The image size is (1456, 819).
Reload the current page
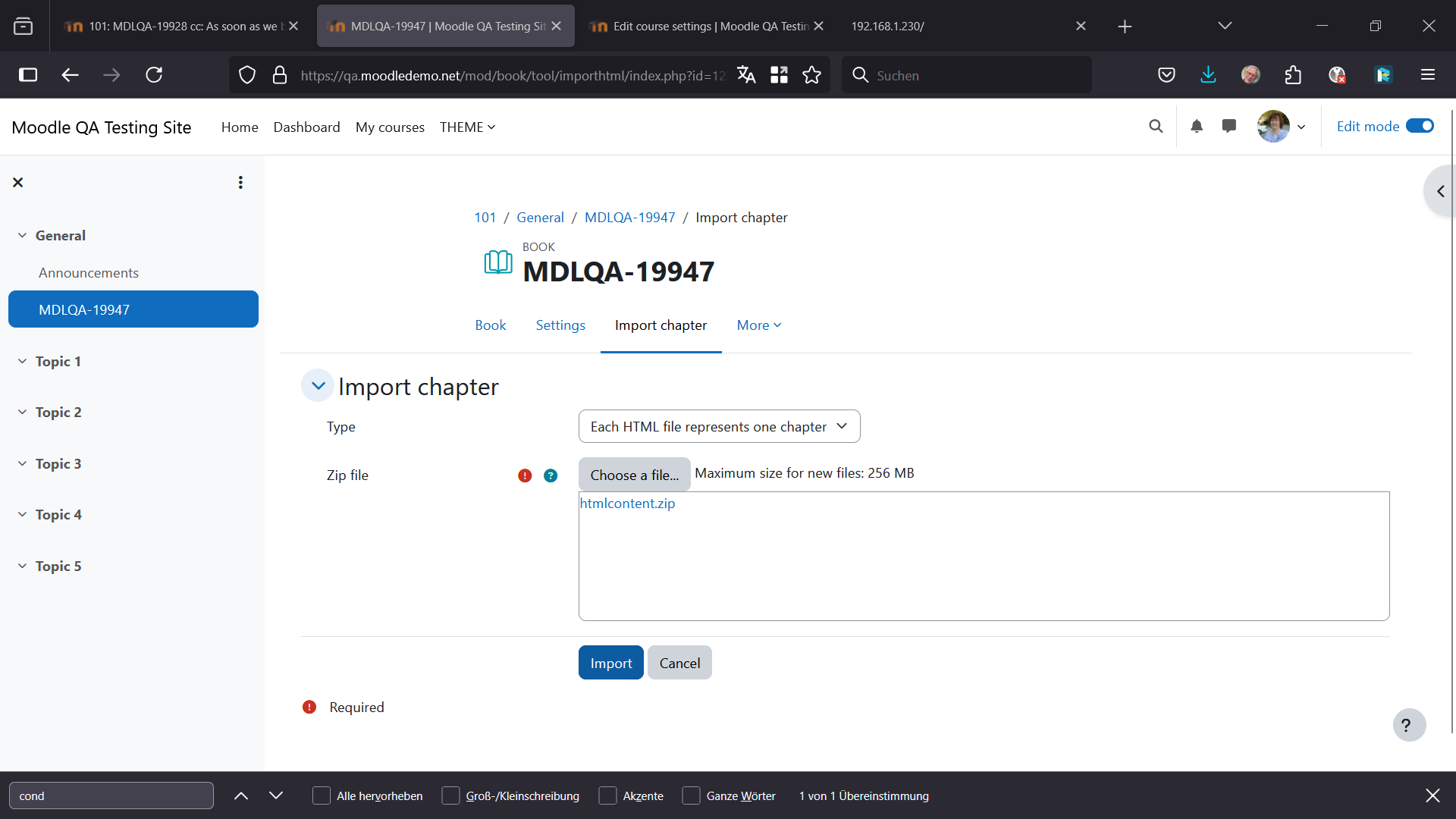tap(154, 75)
